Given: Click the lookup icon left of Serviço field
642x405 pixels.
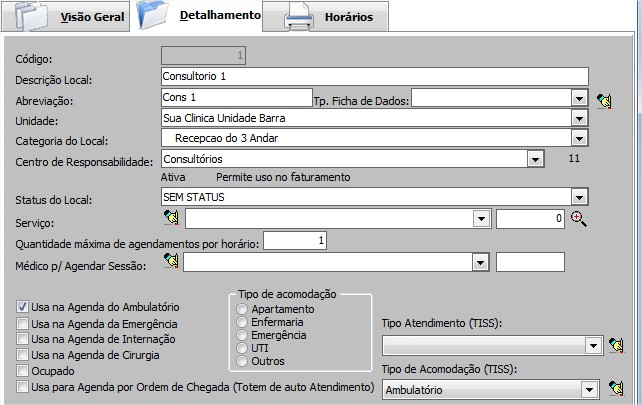Looking at the screenshot, I should point(170,218).
